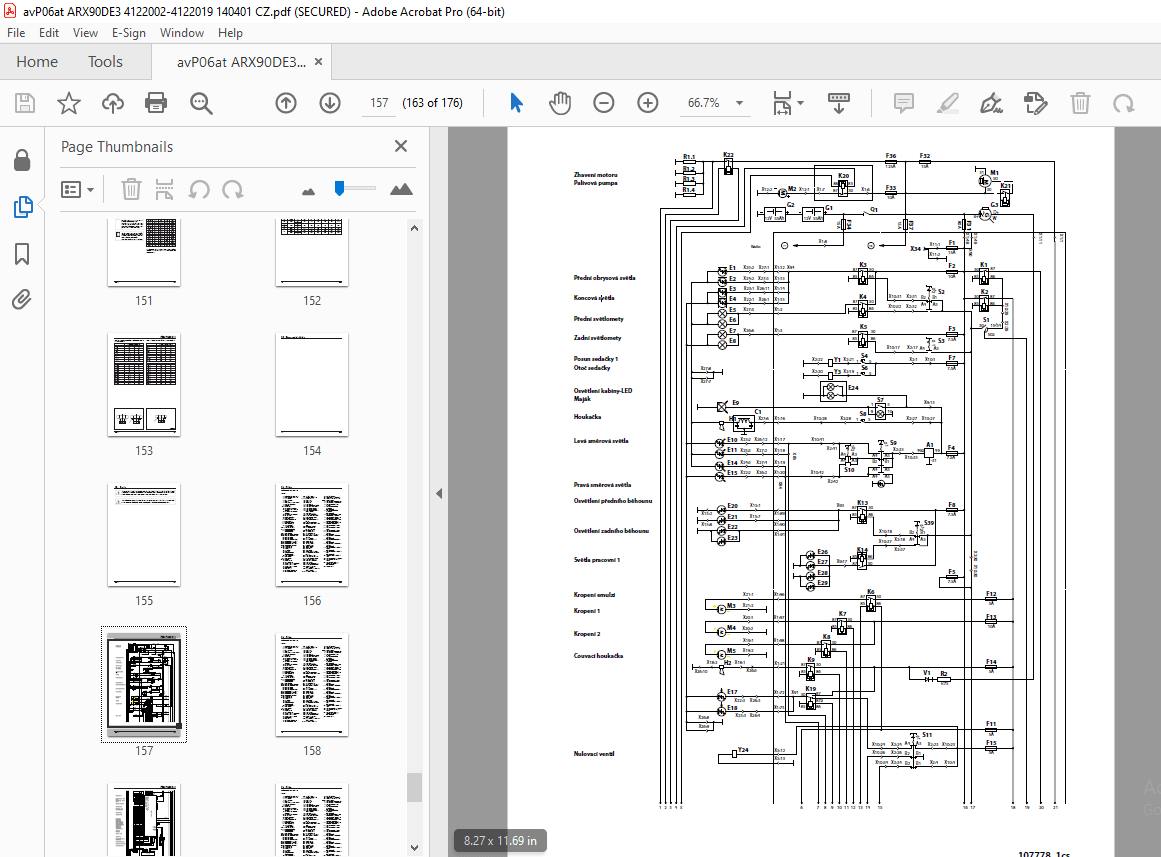Select the Hand pan tool
1161x857 pixels.
[560, 103]
